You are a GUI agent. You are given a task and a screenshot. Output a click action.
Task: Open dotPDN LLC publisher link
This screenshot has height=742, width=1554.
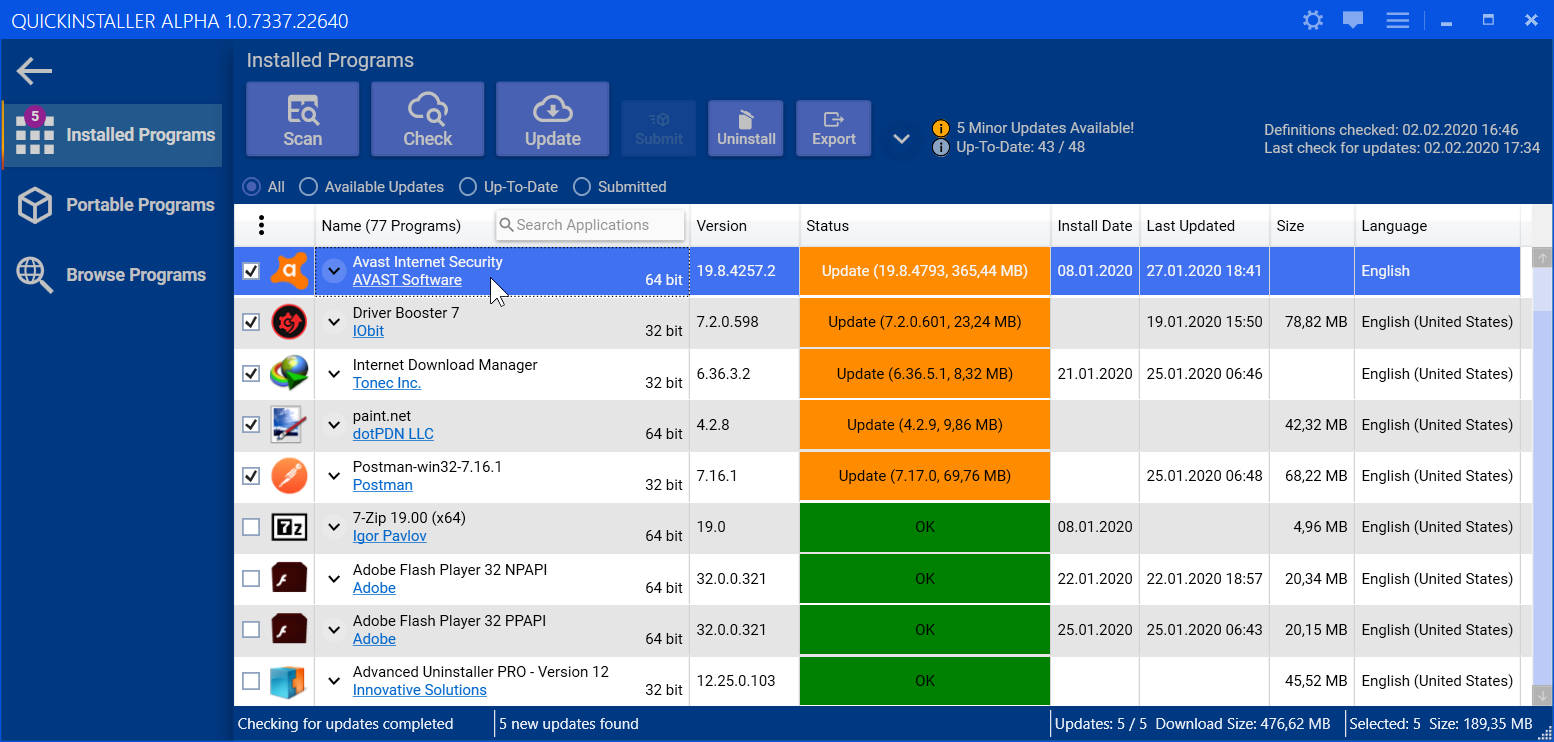(393, 434)
